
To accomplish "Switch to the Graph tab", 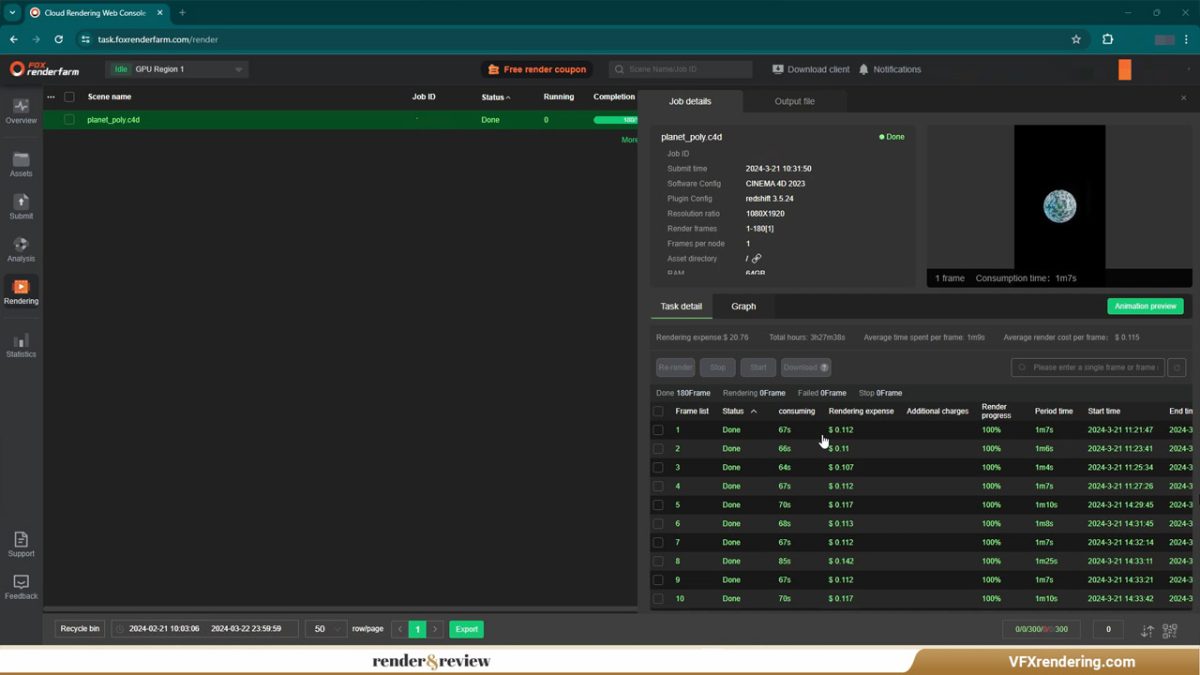I will 743,306.
